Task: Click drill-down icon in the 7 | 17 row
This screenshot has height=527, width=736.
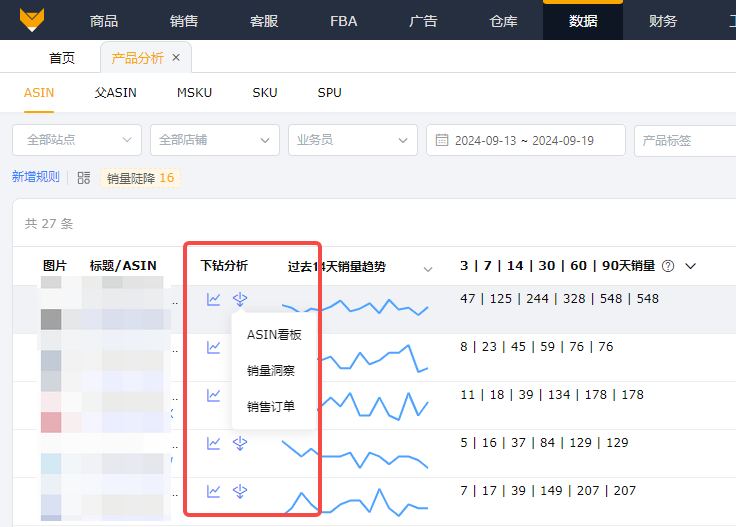Action: coord(240,491)
